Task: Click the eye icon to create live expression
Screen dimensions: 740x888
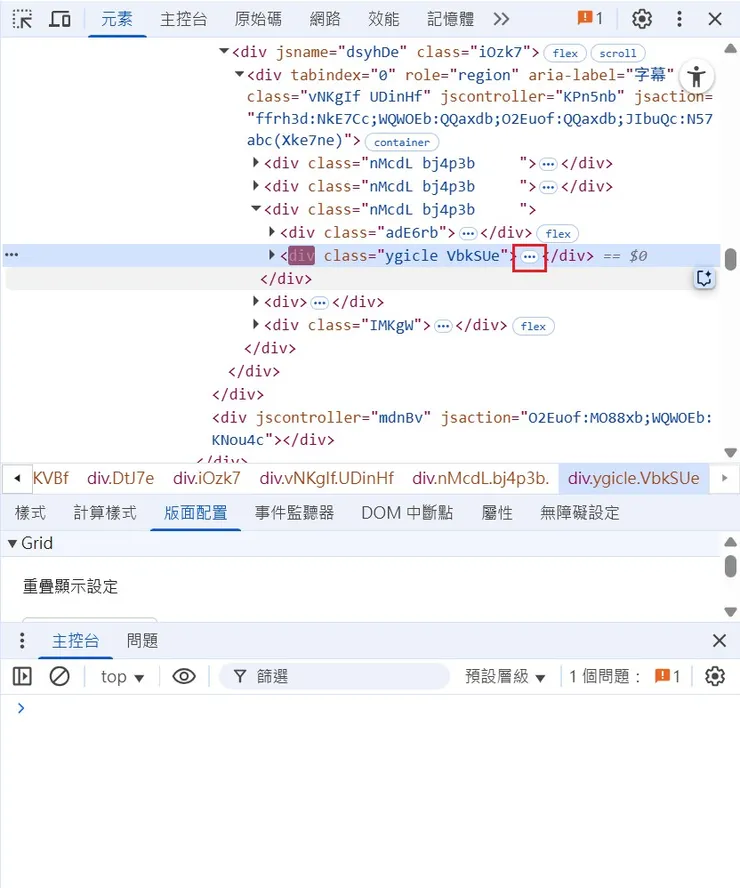Action: (x=184, y=676)
